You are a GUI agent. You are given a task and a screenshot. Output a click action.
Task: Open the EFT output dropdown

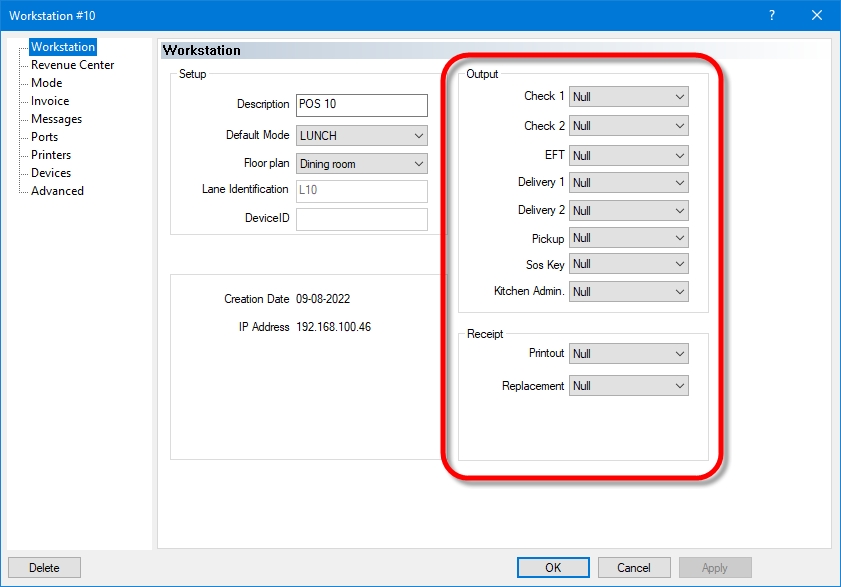[628, 156]
